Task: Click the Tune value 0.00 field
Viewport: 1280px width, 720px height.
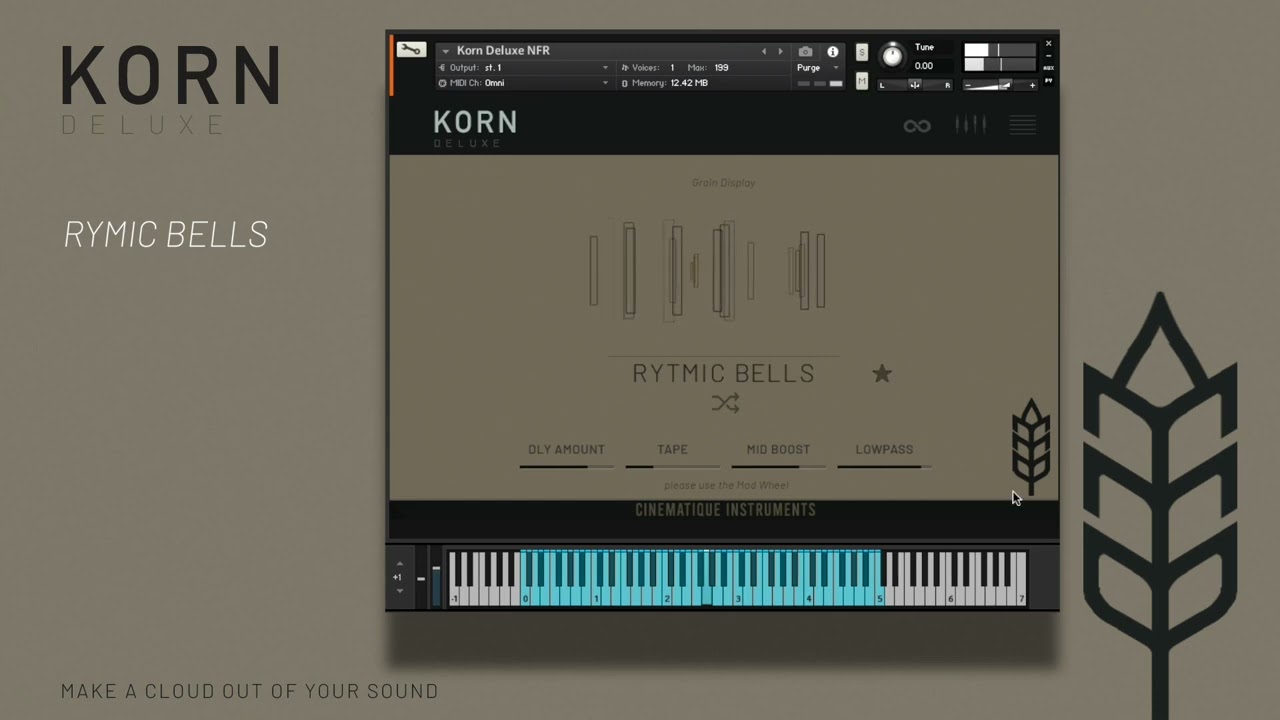Action: point(924,66)
